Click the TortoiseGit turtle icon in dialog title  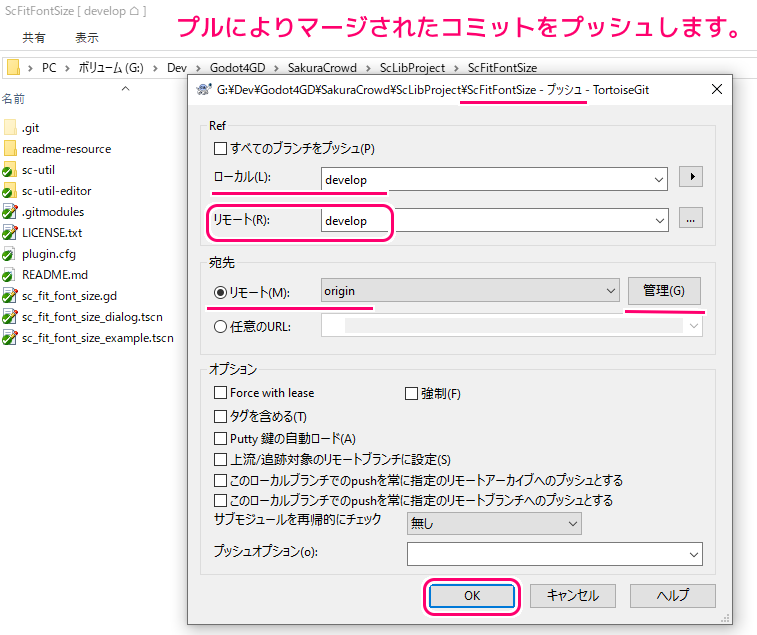pos(204,90)
